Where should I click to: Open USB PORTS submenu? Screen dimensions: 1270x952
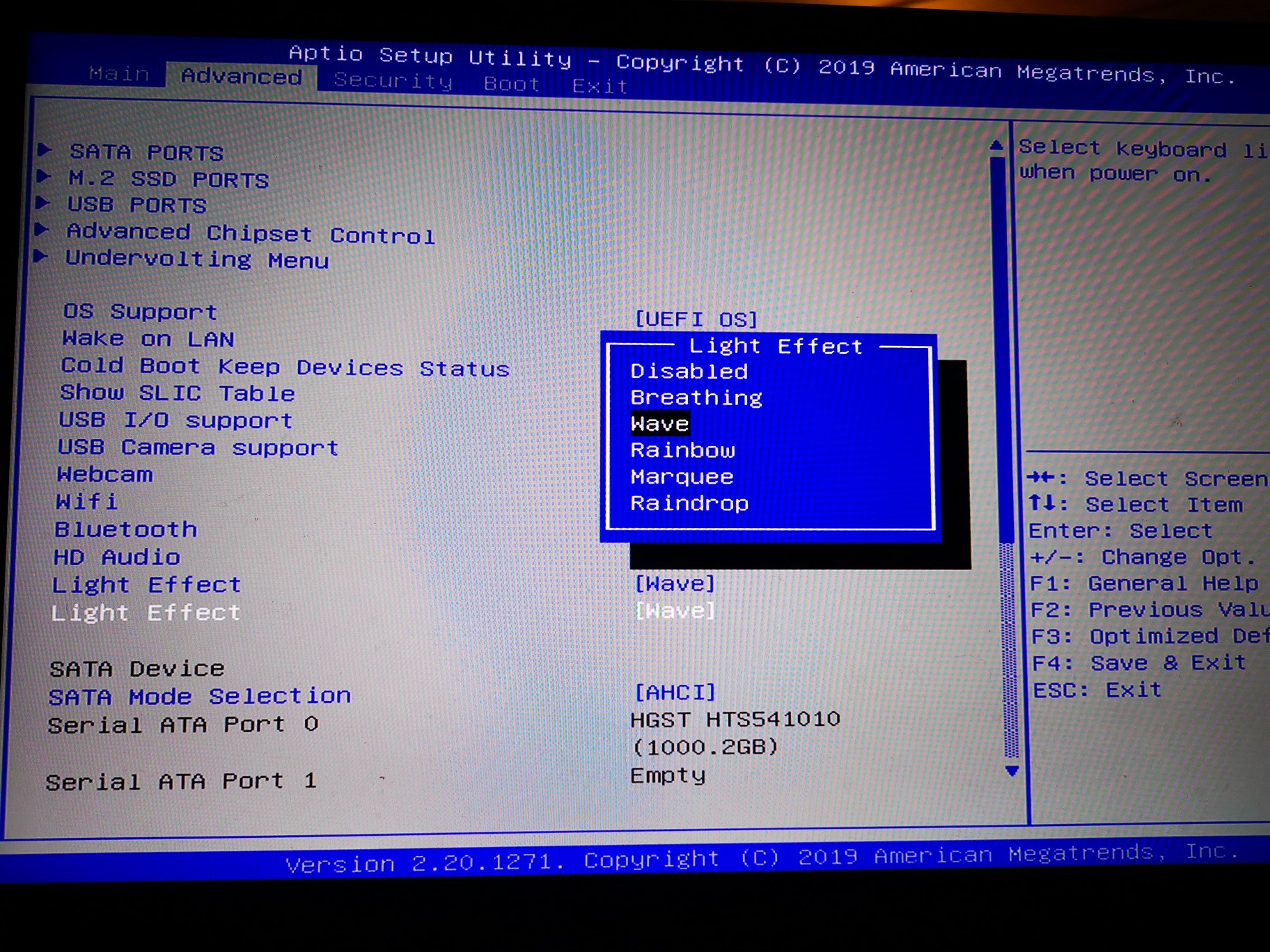coord(136,205)
